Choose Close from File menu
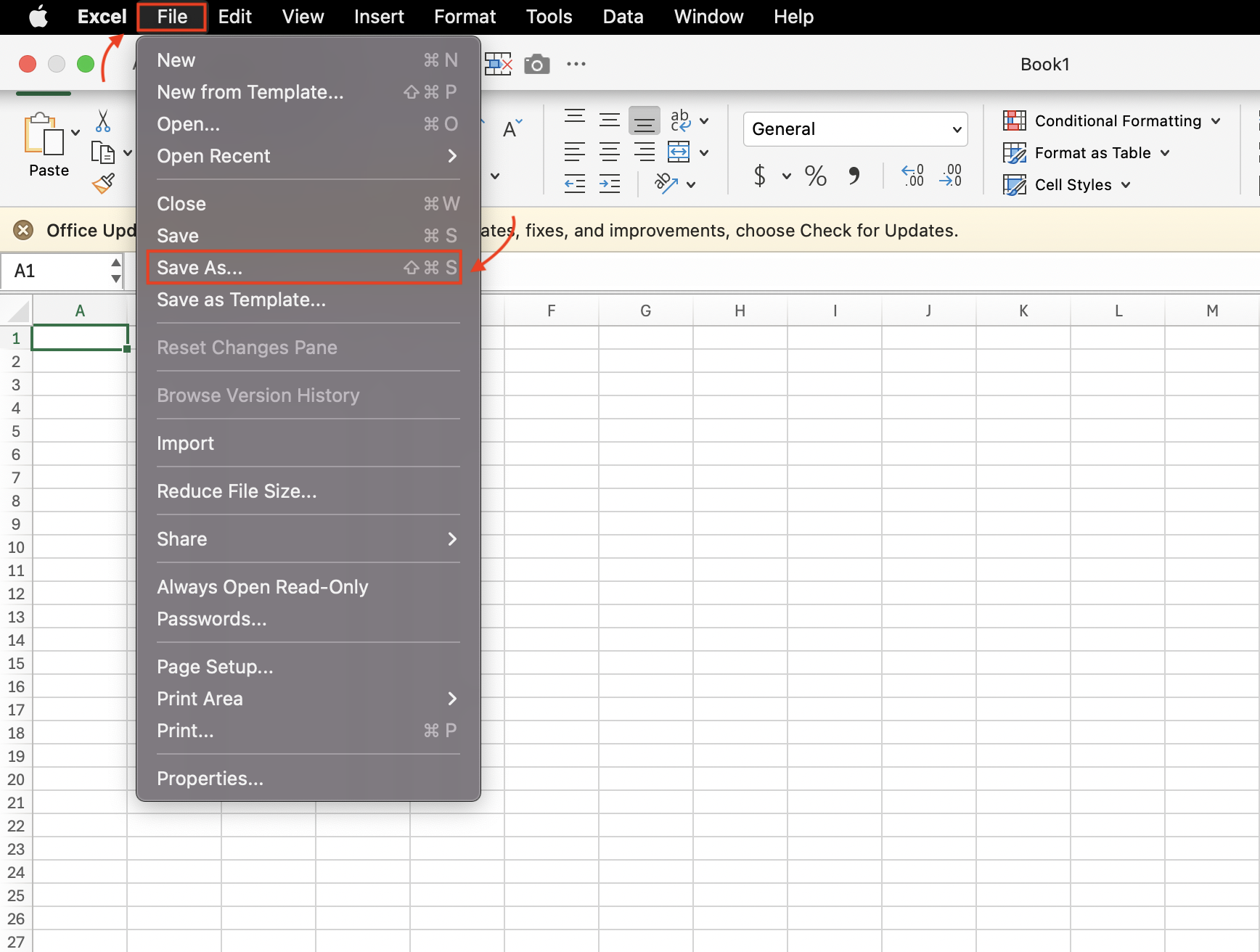The width and height of the screenshot is (1260, 952). pyautogui.click(x=308, y=204)
